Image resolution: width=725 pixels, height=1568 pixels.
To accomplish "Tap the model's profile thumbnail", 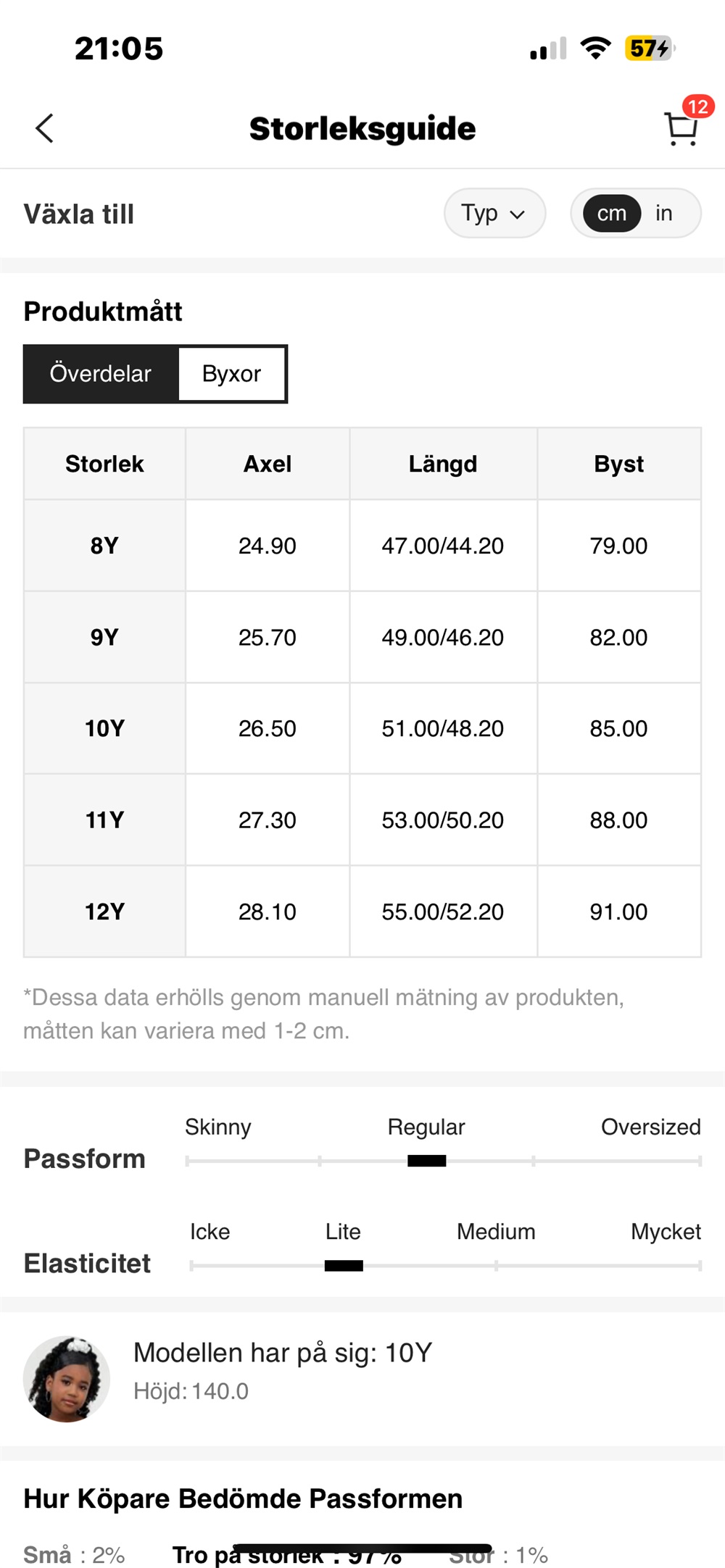I will tap(67, 1379).
